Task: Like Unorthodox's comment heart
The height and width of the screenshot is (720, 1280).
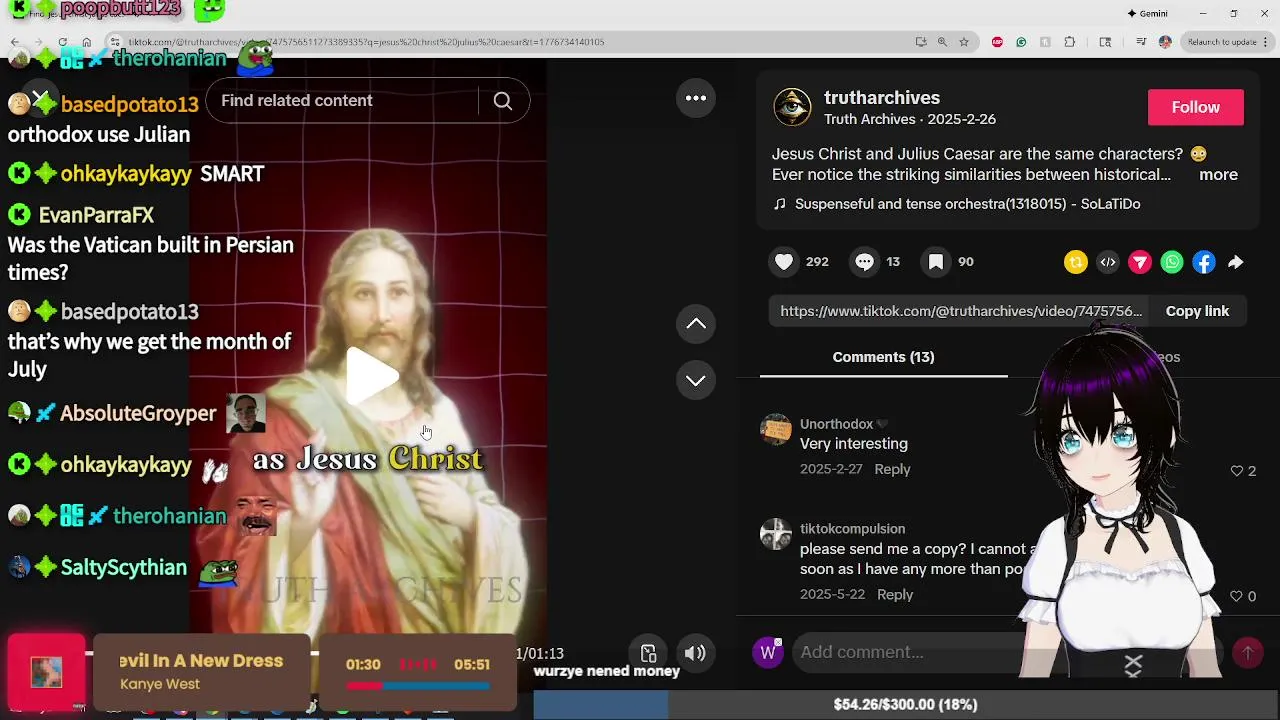Action: [1236, 471]
